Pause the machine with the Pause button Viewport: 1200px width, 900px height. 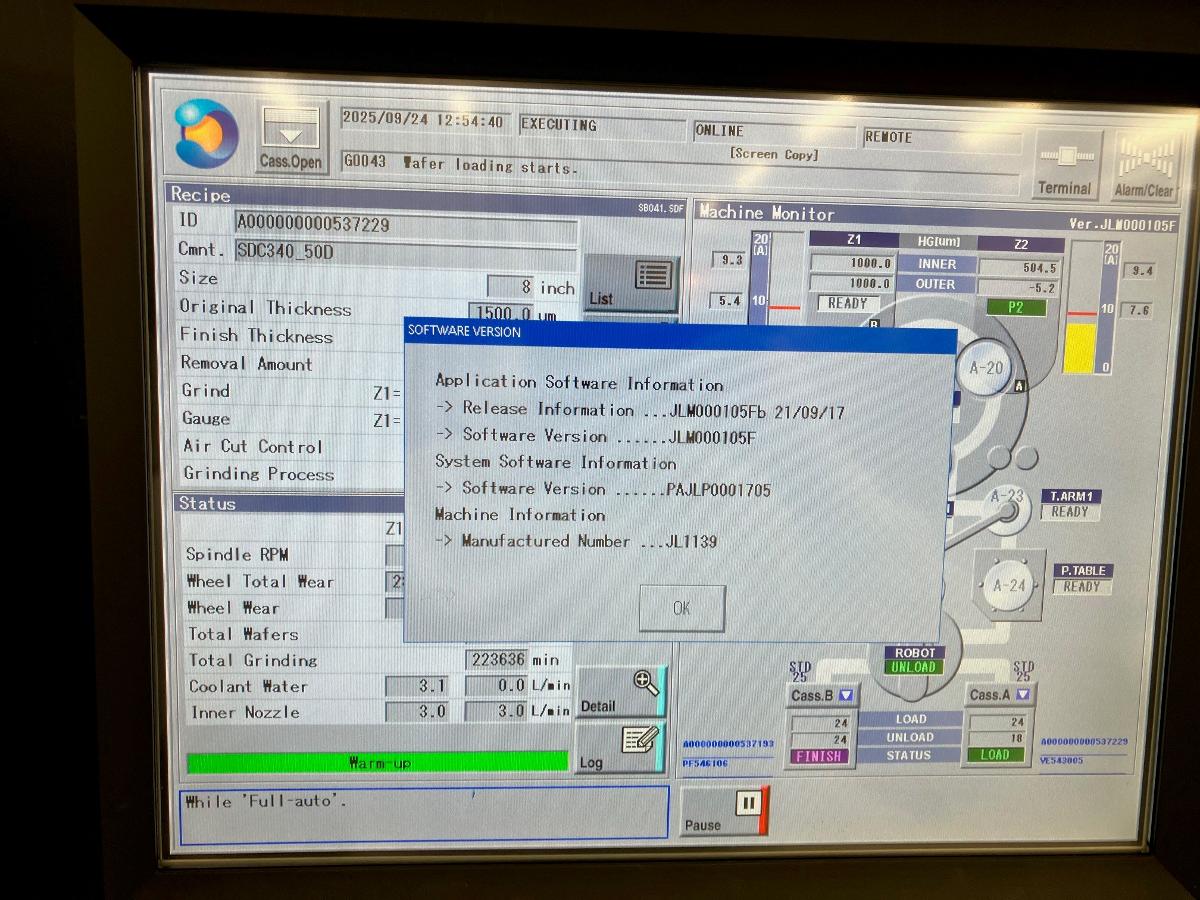coord(723,811)
